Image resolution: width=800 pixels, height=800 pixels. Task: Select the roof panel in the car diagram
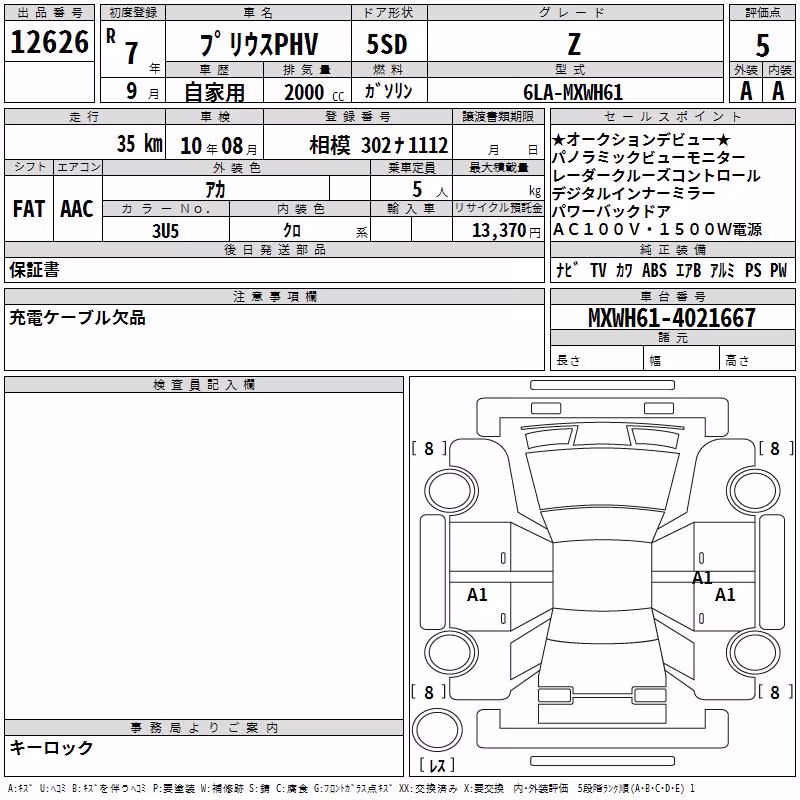pyautogui.click(x=602, y=576)
